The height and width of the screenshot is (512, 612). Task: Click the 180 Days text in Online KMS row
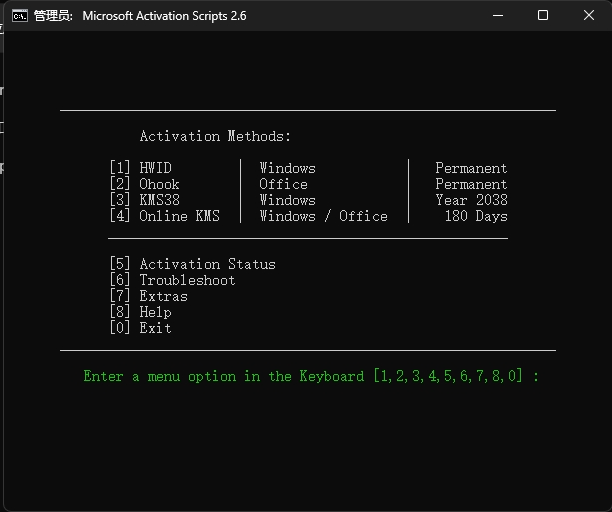(x=475, y=216)
